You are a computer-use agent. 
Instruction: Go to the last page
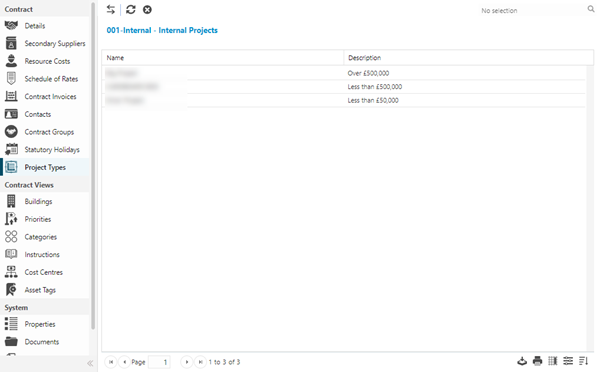(x=200, y=362)
